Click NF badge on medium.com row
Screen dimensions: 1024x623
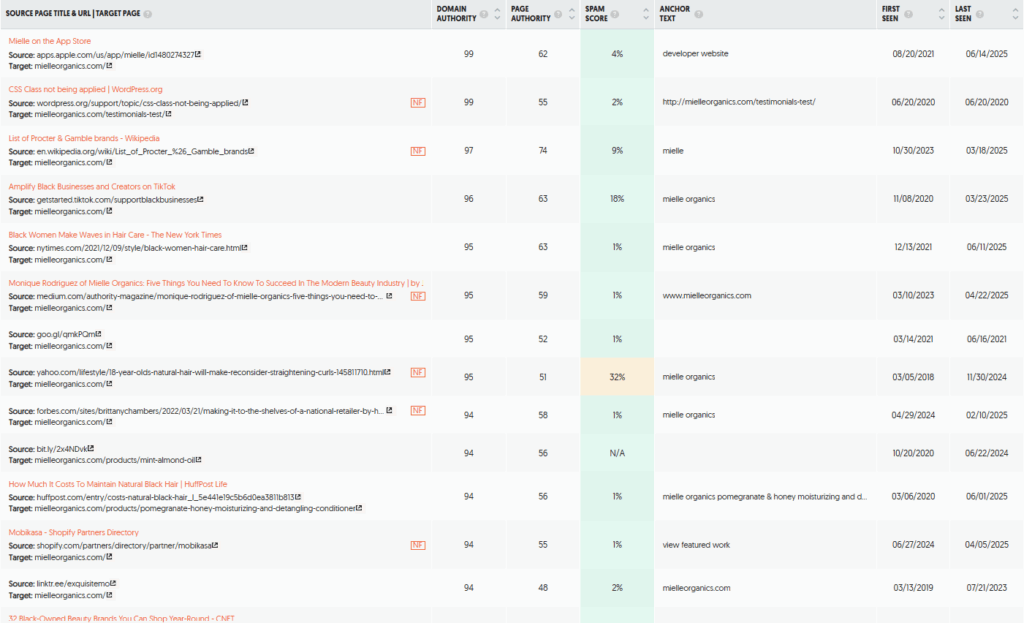pos(418,296)
